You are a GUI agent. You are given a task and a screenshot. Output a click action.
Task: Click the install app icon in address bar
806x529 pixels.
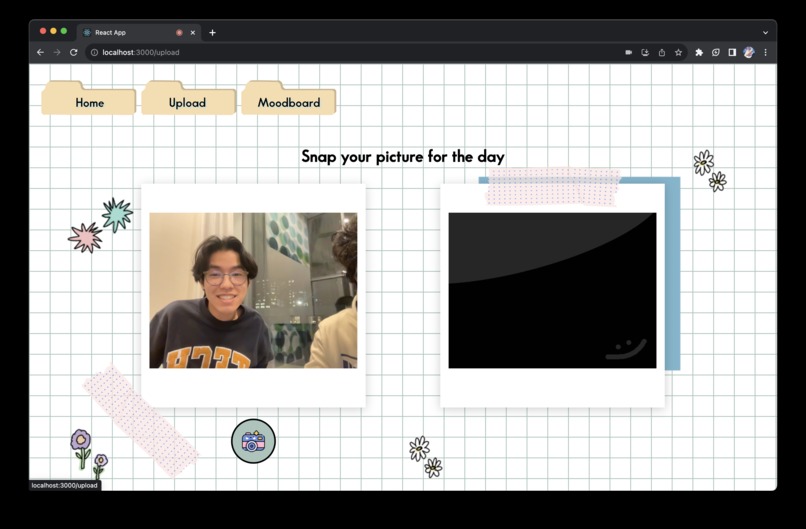[x=645, y=52]
